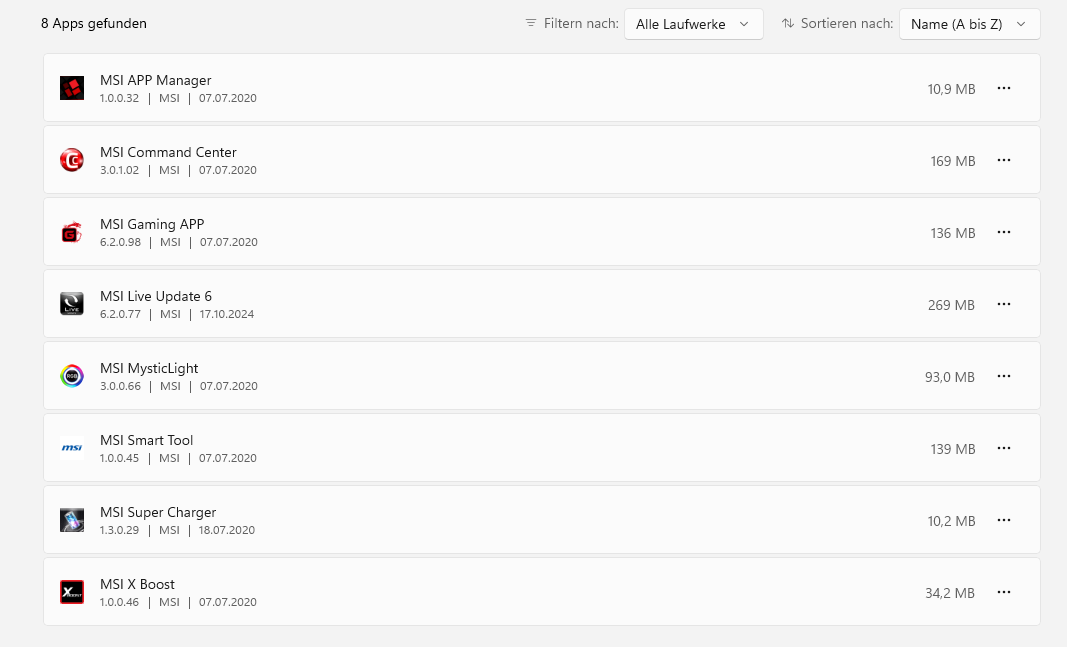This screenshot has height=647, width=1067.
Task: Open more options for MSI APP Manager
Action: tap(1004, 88)
